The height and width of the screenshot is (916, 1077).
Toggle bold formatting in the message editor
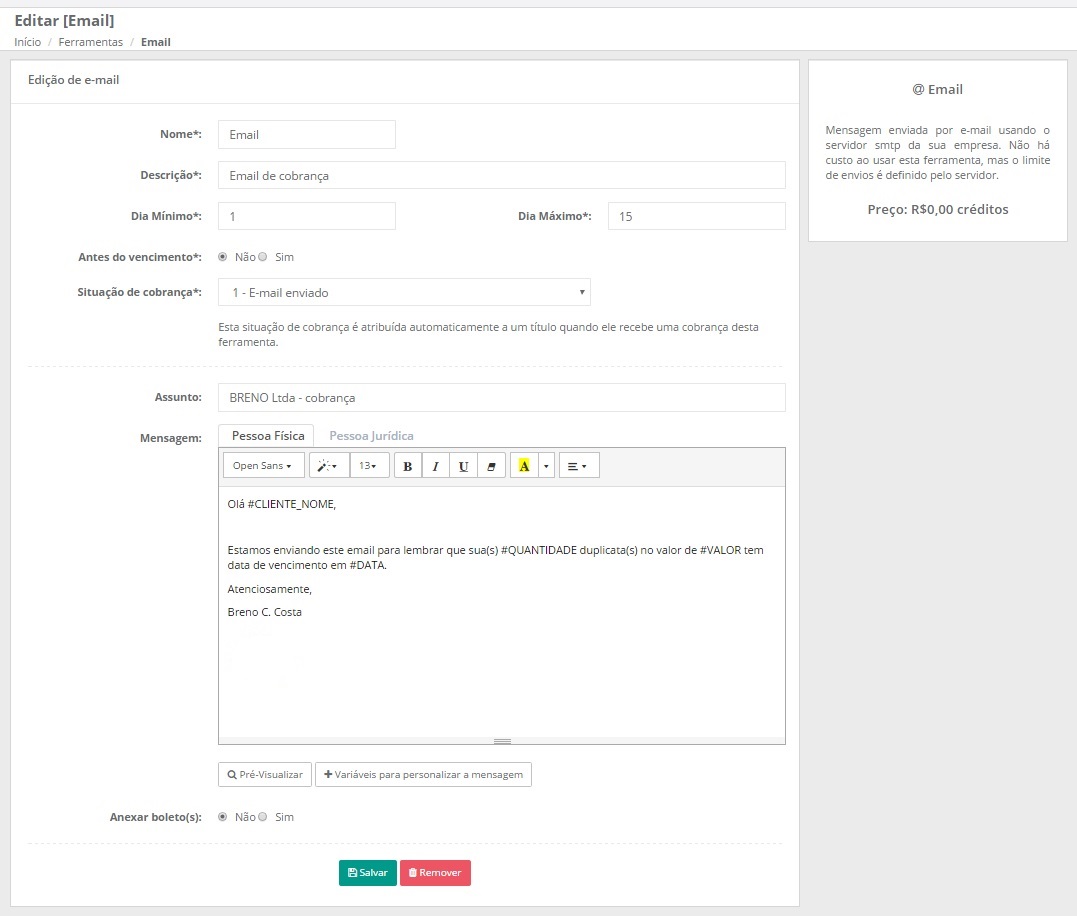(408, 466)
